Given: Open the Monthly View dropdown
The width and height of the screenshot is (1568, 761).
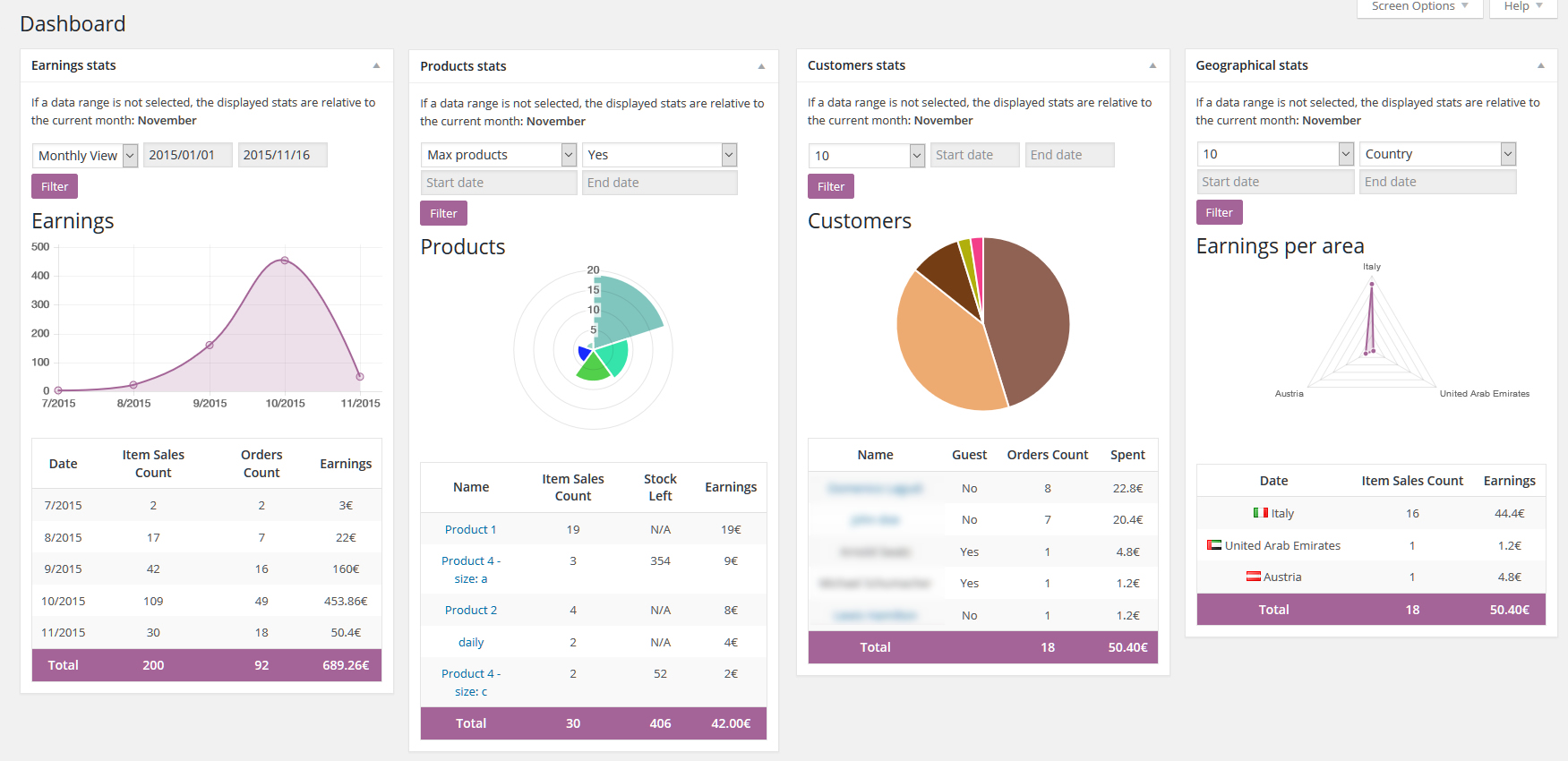Looking at the screenshot, I should click(x=85, y=156).
